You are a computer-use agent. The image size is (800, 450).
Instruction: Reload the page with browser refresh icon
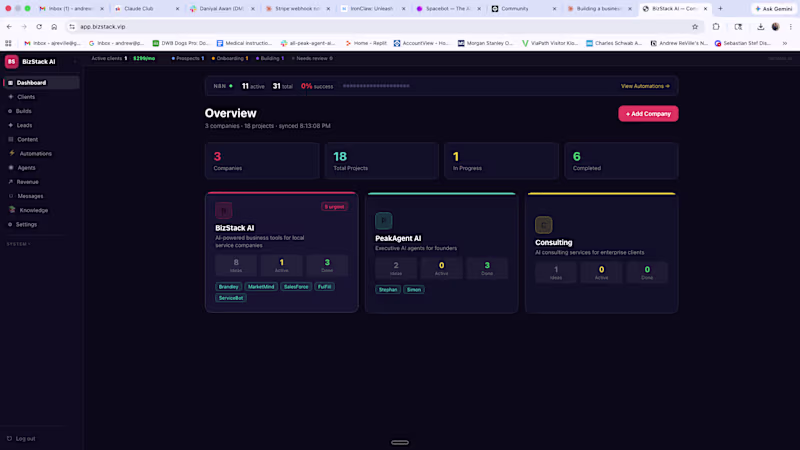[x=39, y=27]
